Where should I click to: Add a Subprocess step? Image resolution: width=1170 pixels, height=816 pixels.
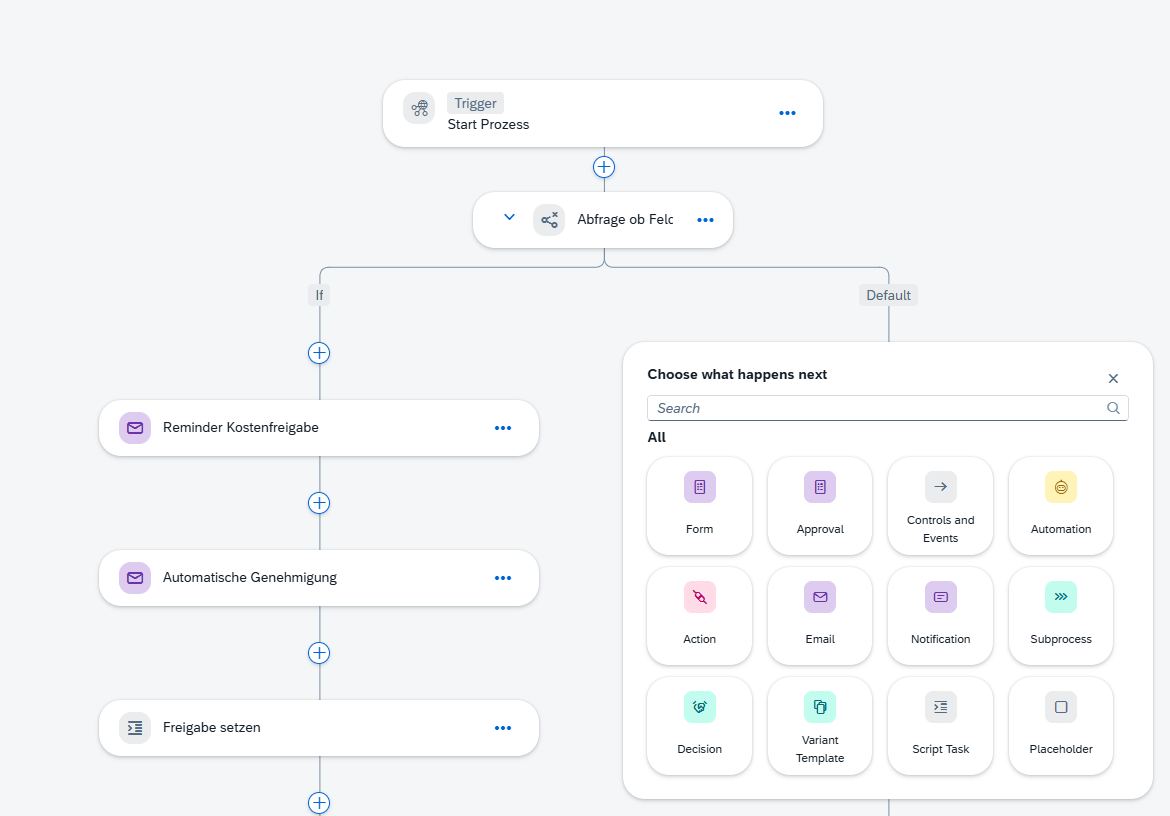click(x=1060, y=615)
